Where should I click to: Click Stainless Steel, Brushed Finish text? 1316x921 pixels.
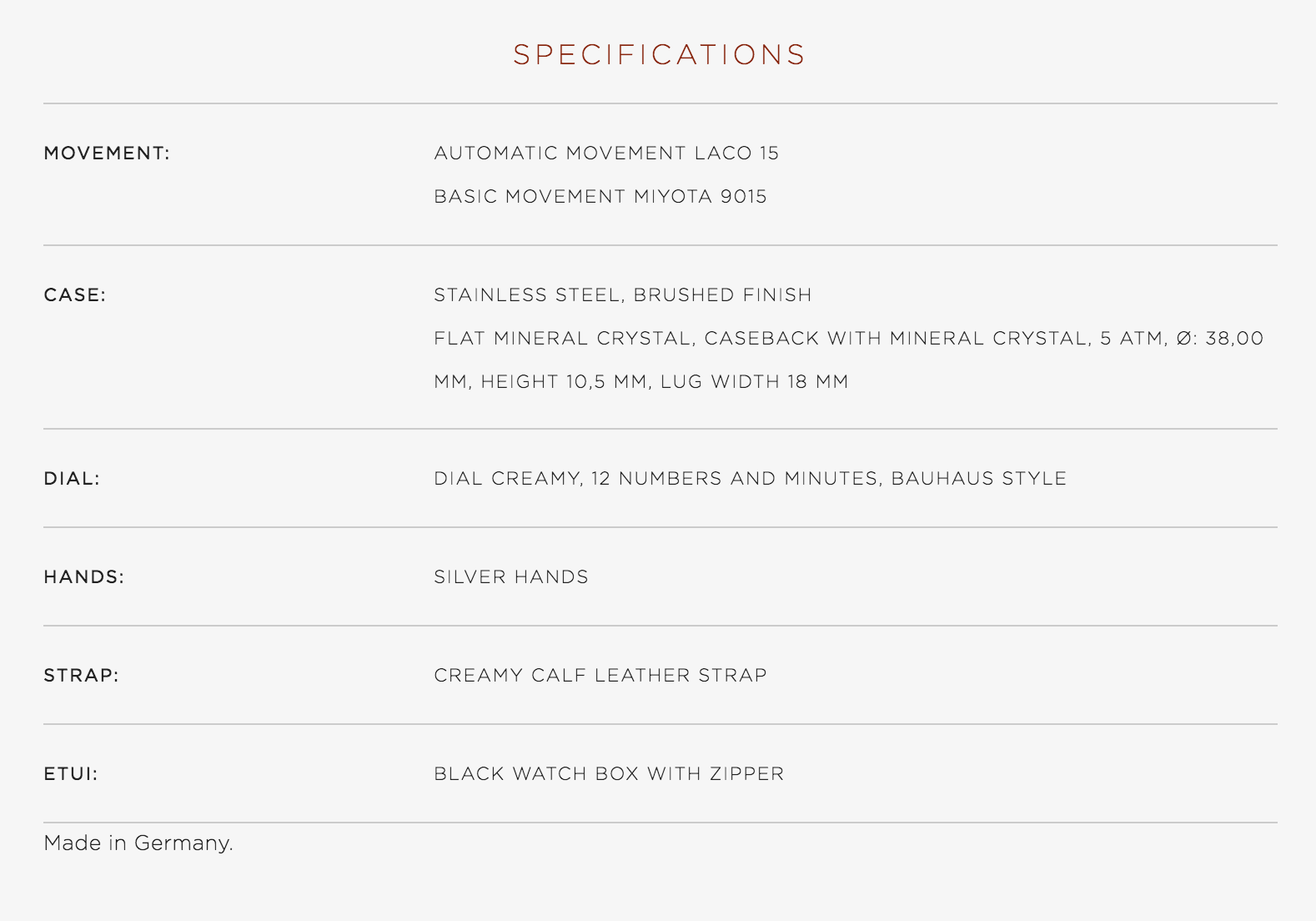[623, 295]
